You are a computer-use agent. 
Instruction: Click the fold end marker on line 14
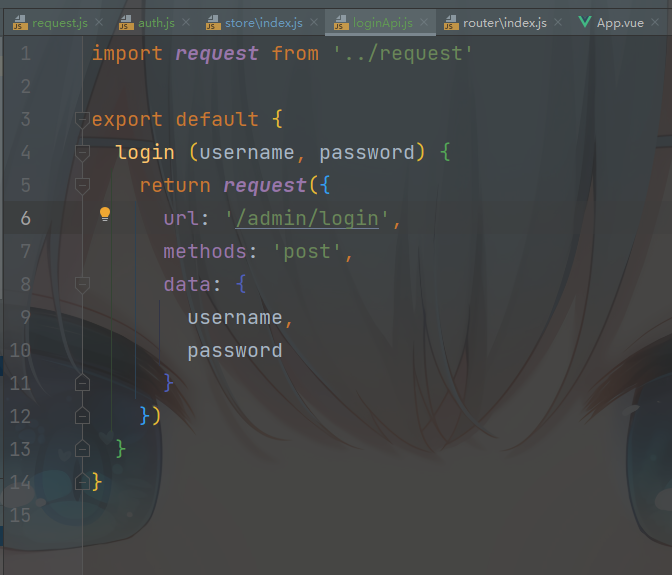click(82, 482)
